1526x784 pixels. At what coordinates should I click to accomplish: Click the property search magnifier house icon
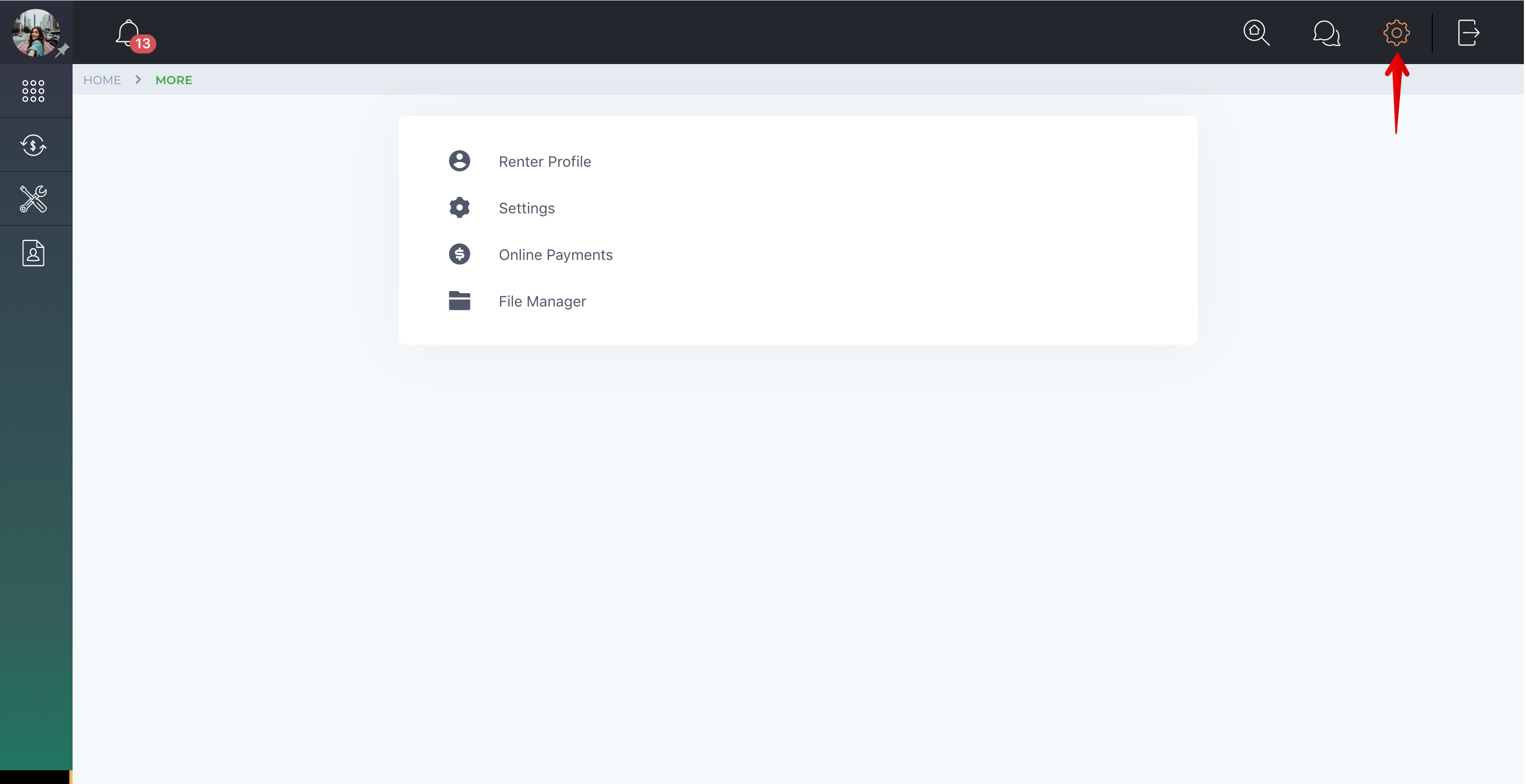[x=1256, y=33]
